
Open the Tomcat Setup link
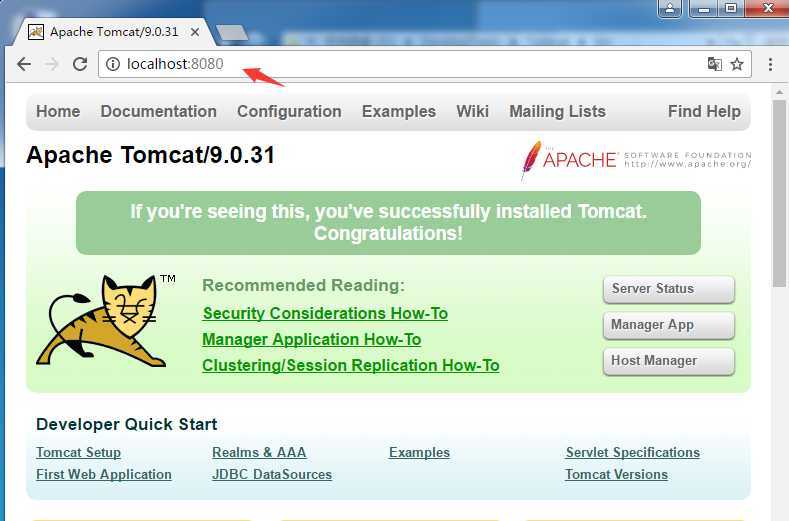[78, 453]
